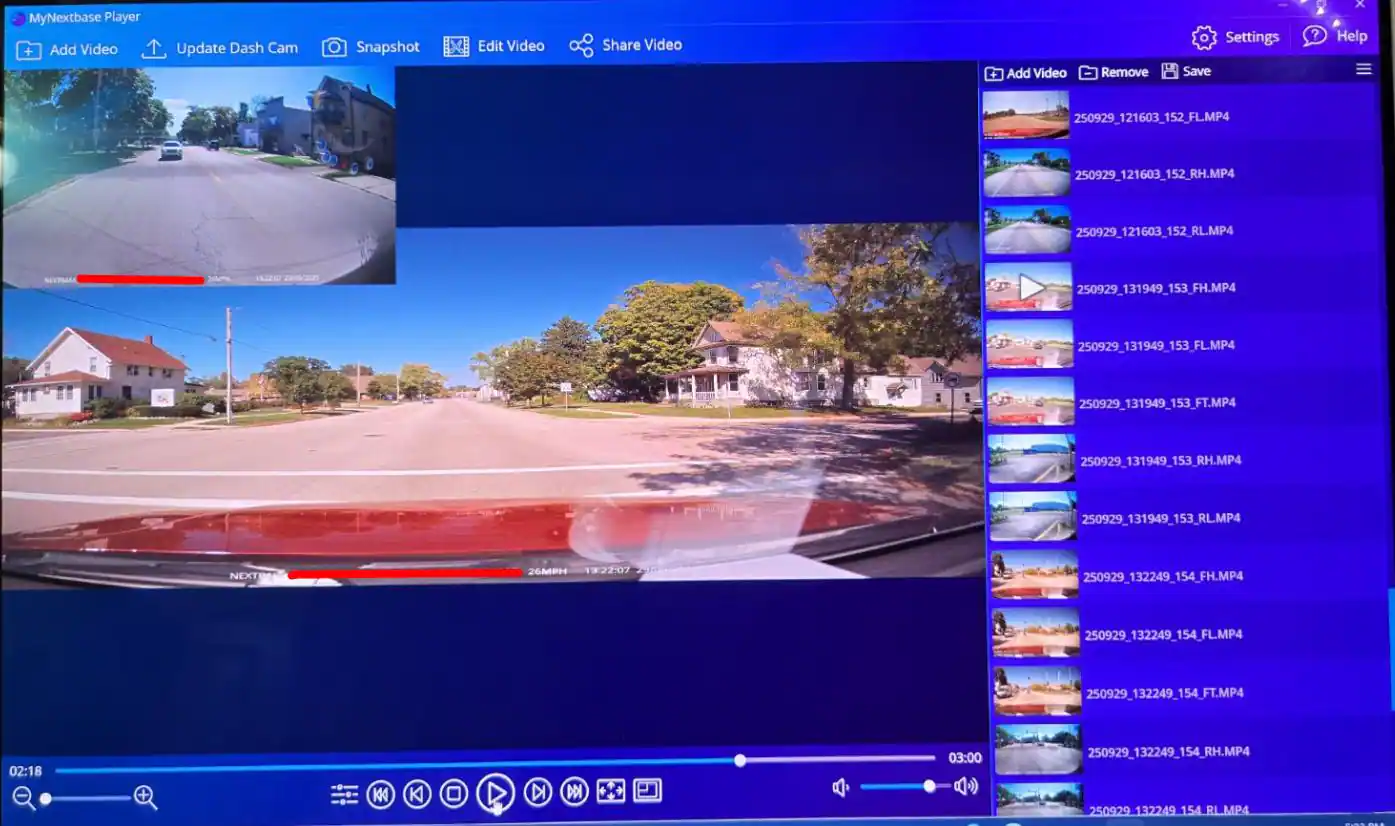This screenshot has width=1395, height=826.
Task: Click the Play button
Action: pos(495,794)
